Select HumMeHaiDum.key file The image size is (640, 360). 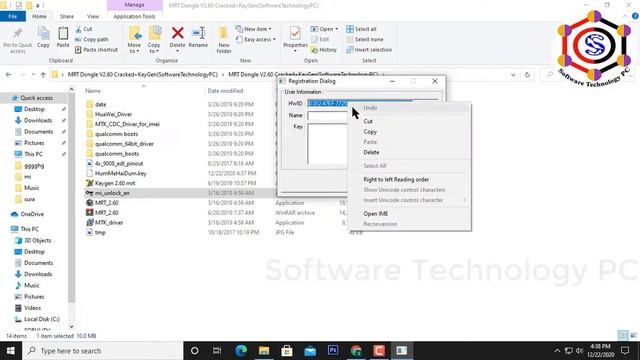(x=120, y=173)
